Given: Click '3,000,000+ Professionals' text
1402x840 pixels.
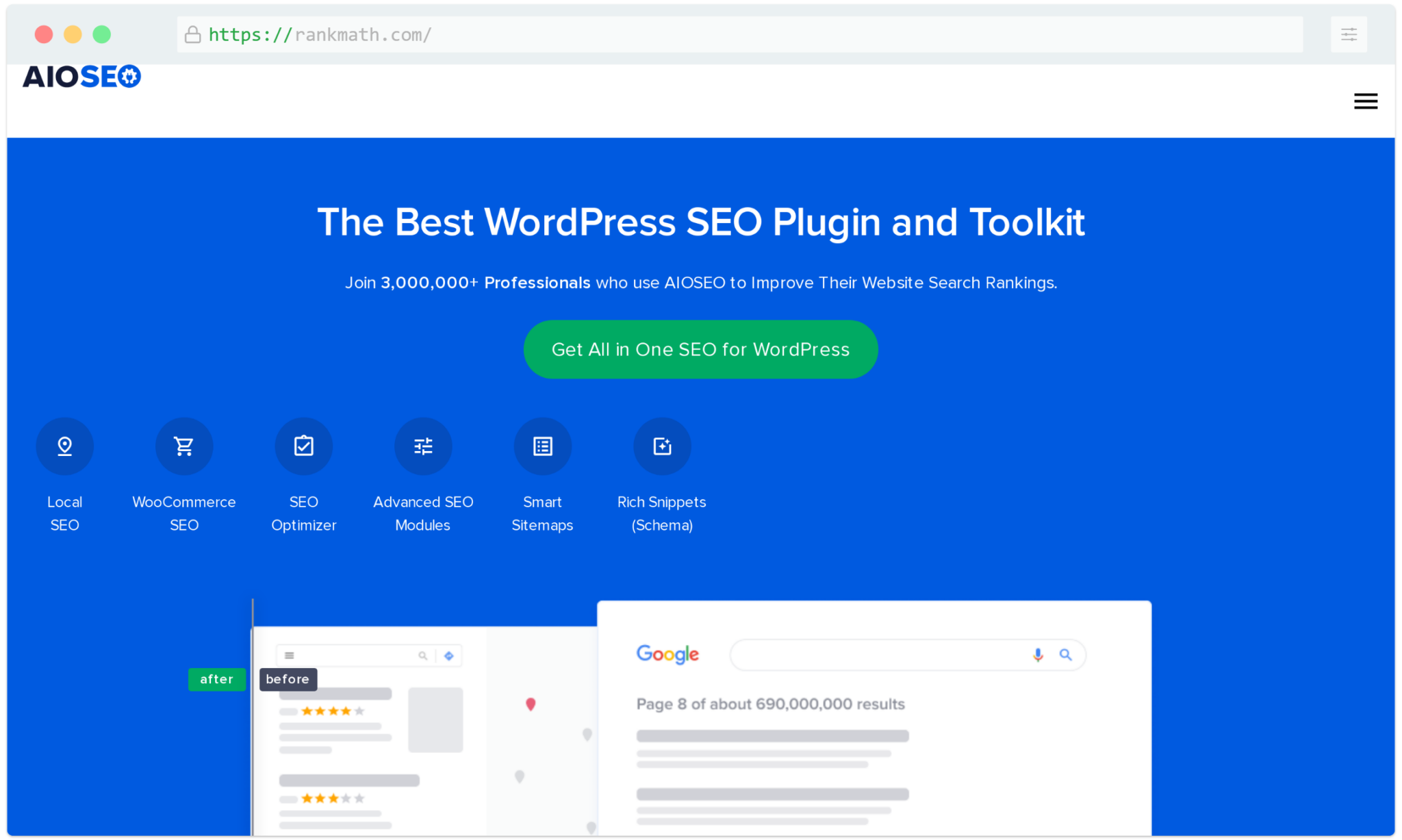Looking at the screenshot, I should point(485,283).
